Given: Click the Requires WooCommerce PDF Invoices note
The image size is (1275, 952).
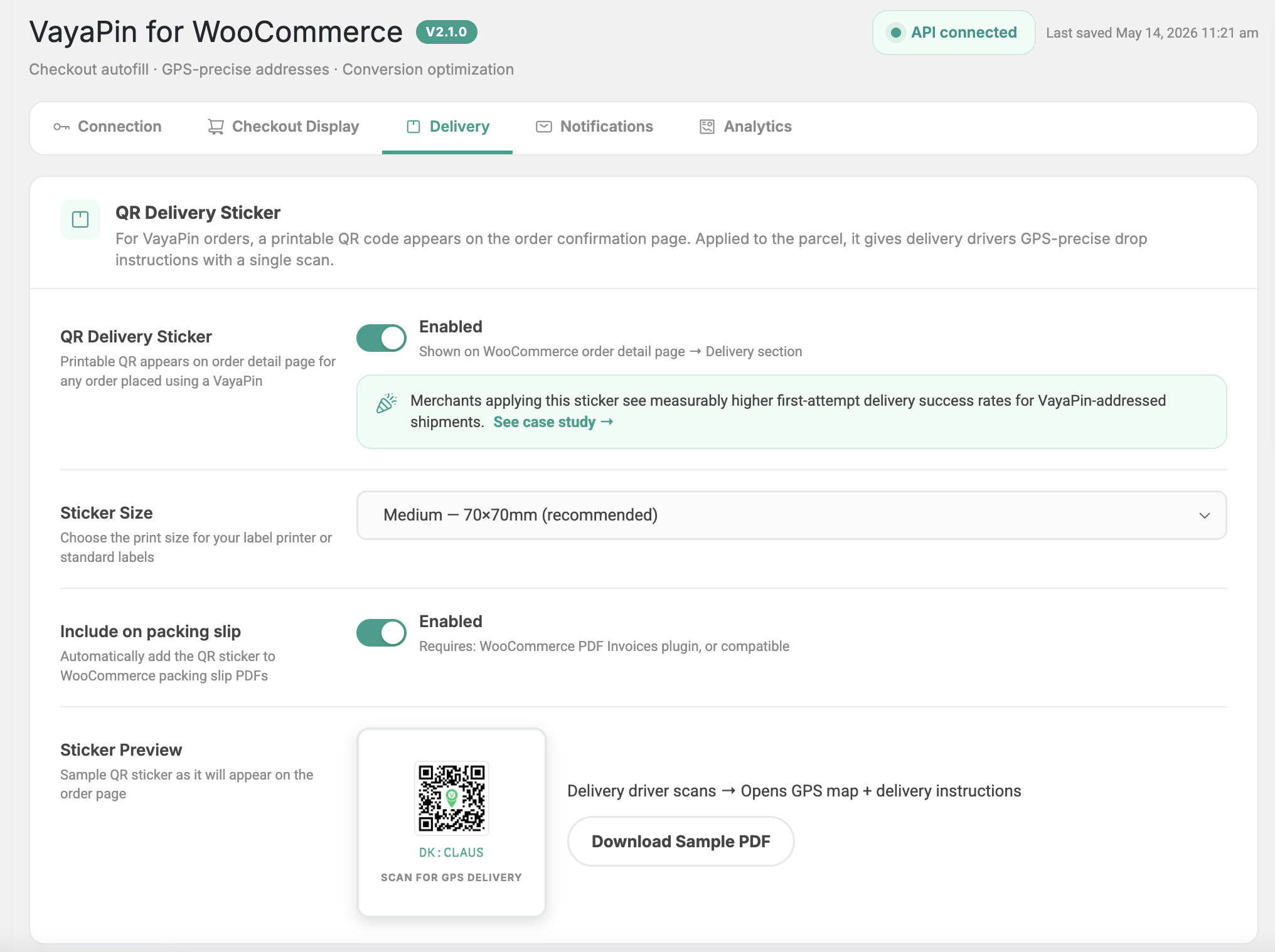Looking at the screenshot, I should 604,647.
